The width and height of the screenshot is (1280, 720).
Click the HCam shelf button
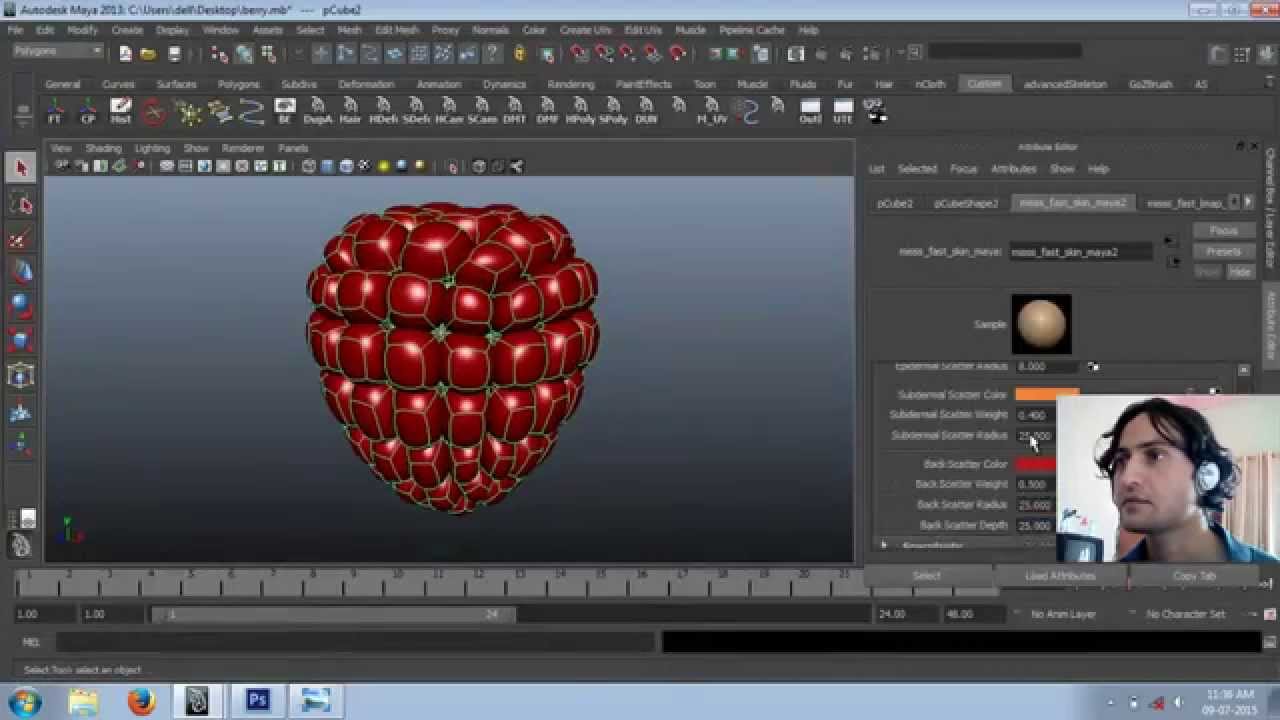pyautogui.click(x=449, y=111)
